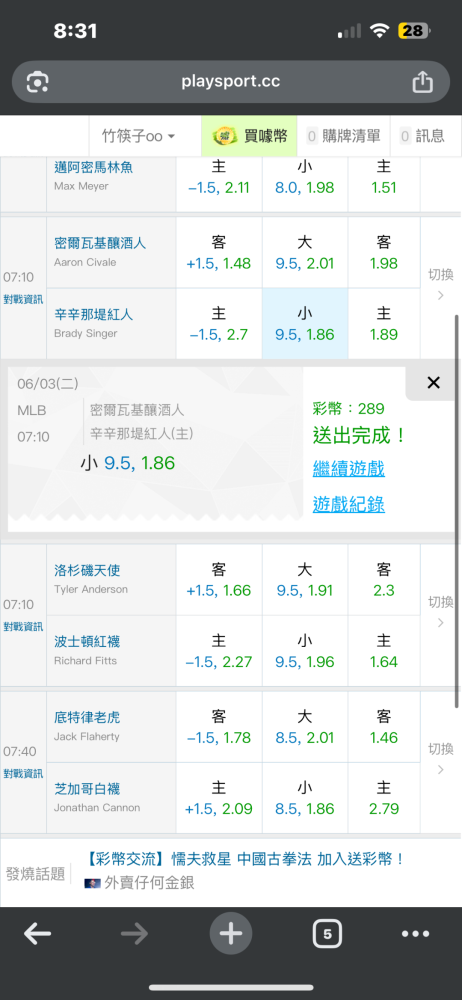Open 對戰資訊 for the Brewers–Reds game
This screenshot has height=1000, width=462.
pyautogui.click(x=23, y=300)
